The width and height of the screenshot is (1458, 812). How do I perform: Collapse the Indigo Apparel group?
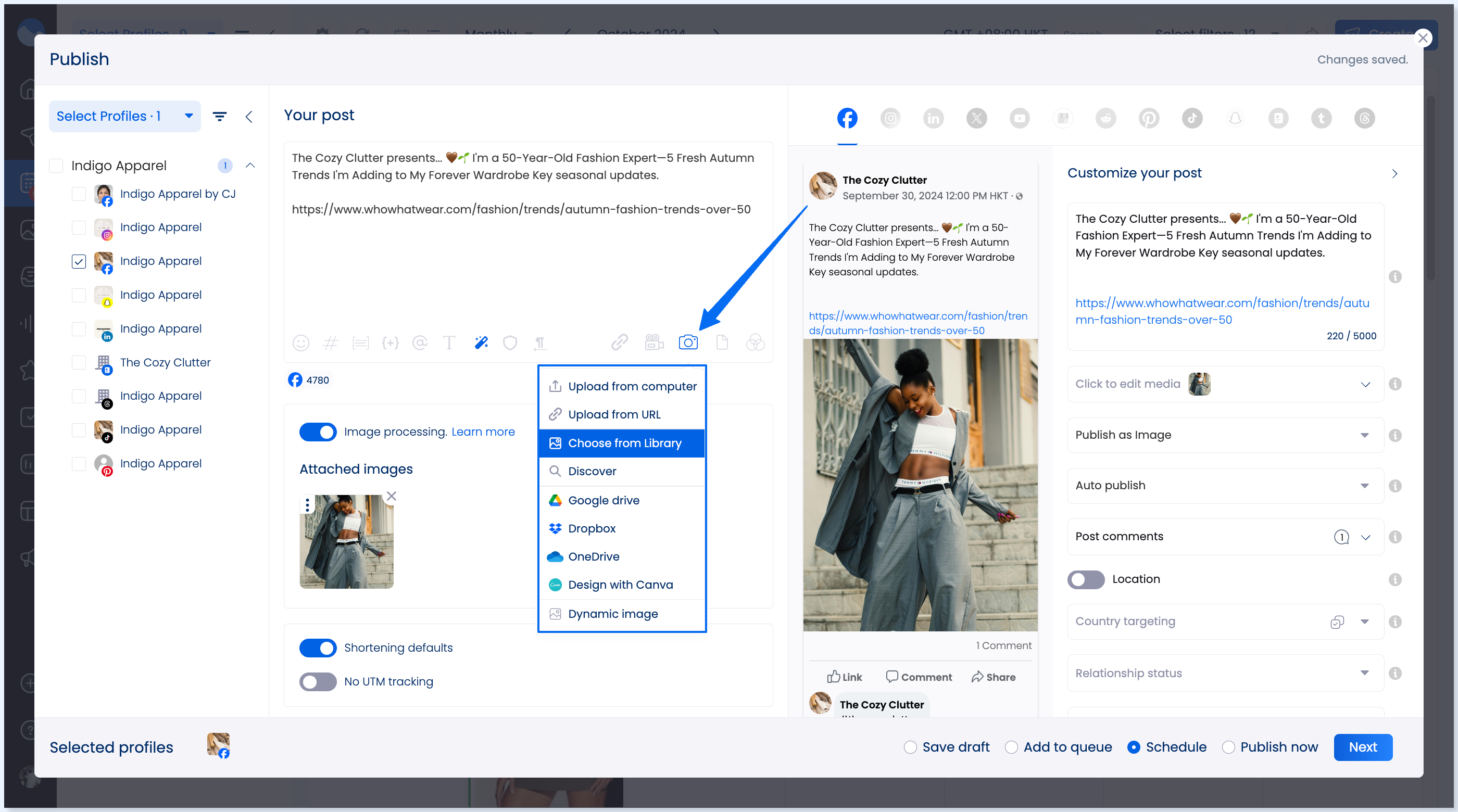249,165
